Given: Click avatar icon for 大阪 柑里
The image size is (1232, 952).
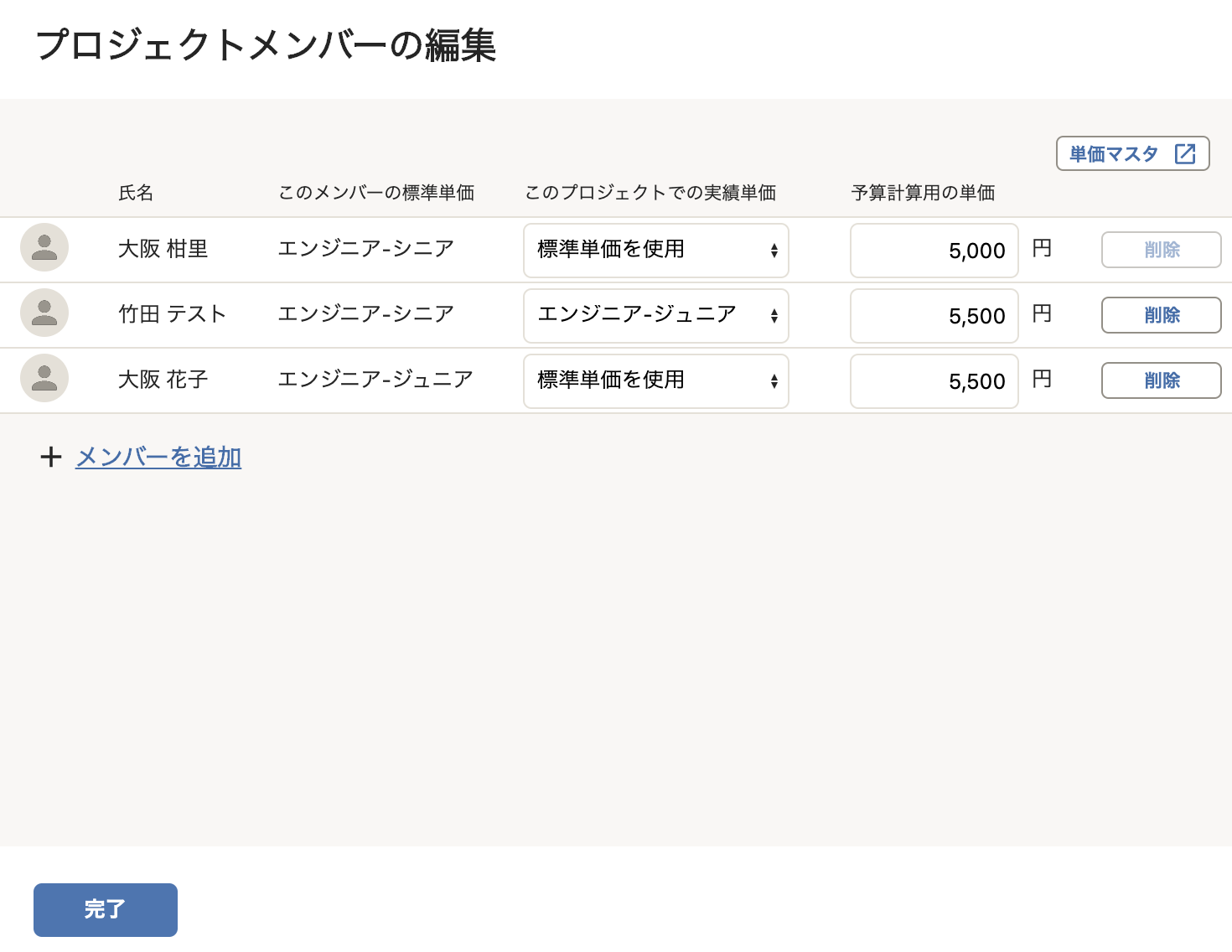Looking at the screenshot, I should pyautogui.click(x=44, y=247).
